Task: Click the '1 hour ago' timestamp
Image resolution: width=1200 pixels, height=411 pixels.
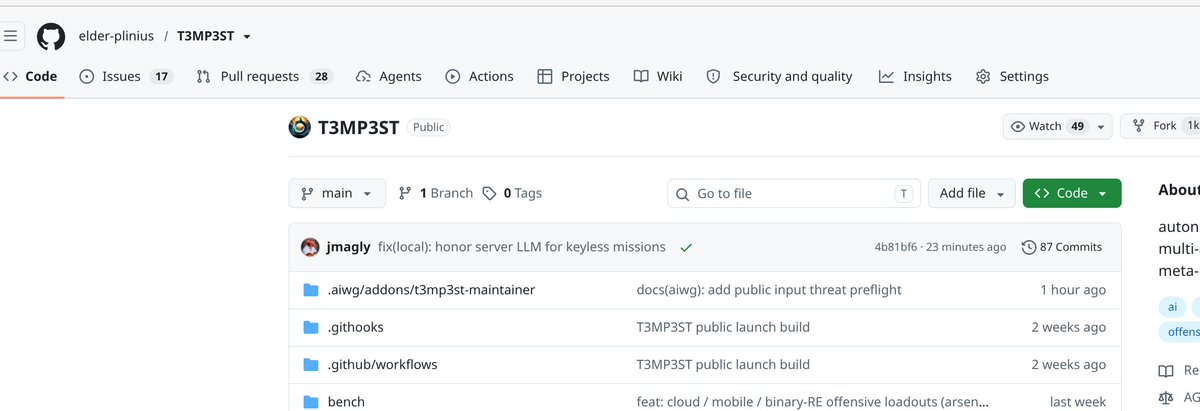Action: 1072,290
